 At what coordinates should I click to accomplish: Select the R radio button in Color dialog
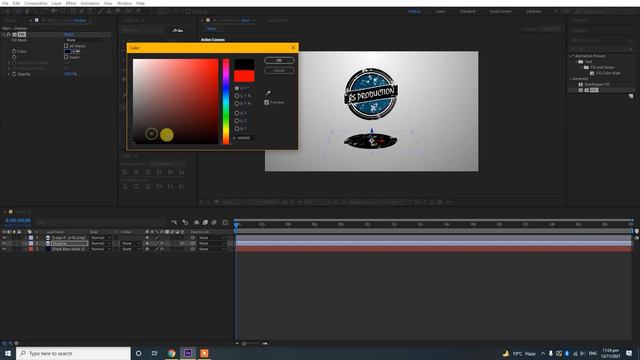click(x=237, y=113)
